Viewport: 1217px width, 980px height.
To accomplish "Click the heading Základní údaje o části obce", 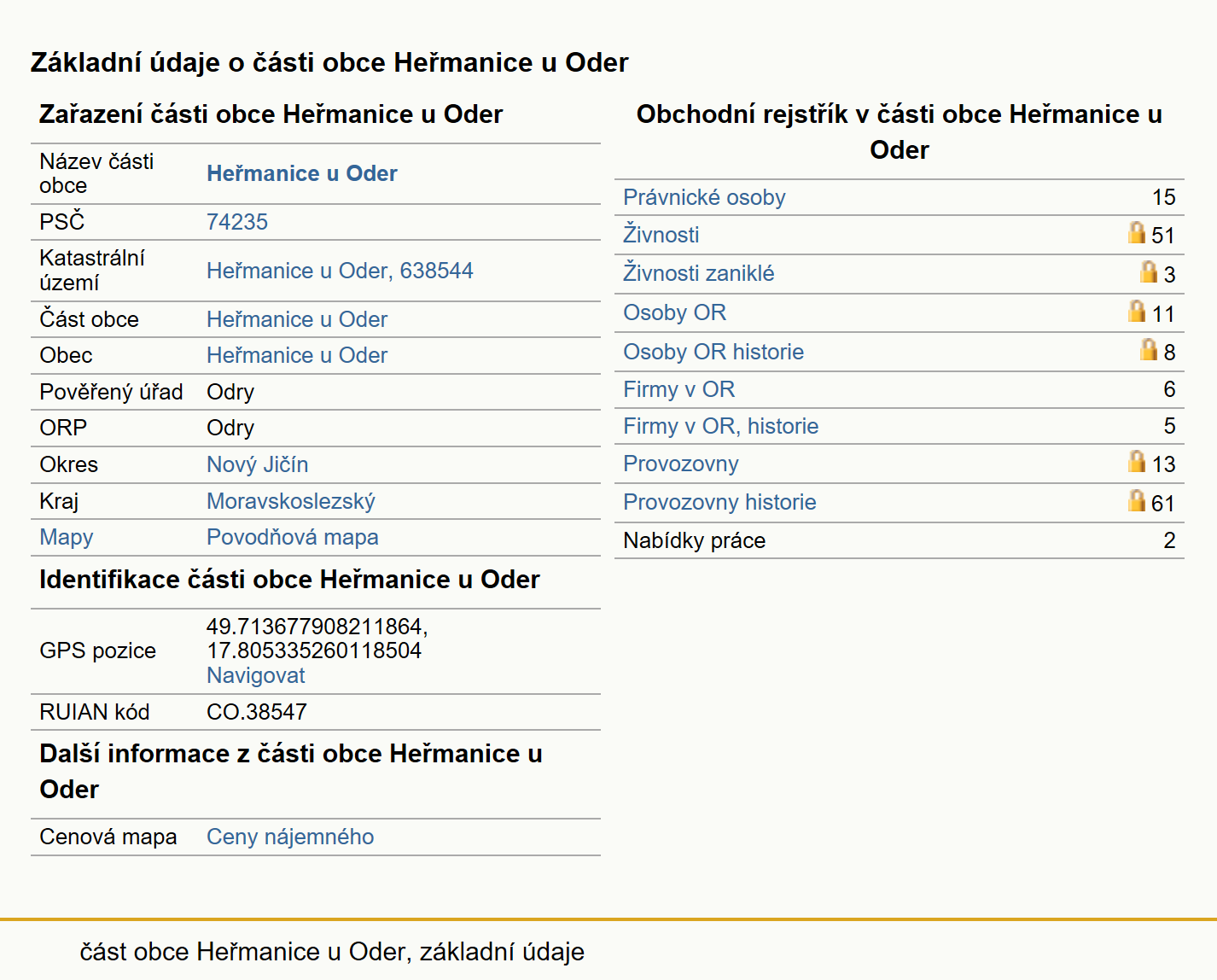I will [x=329, y=62].
